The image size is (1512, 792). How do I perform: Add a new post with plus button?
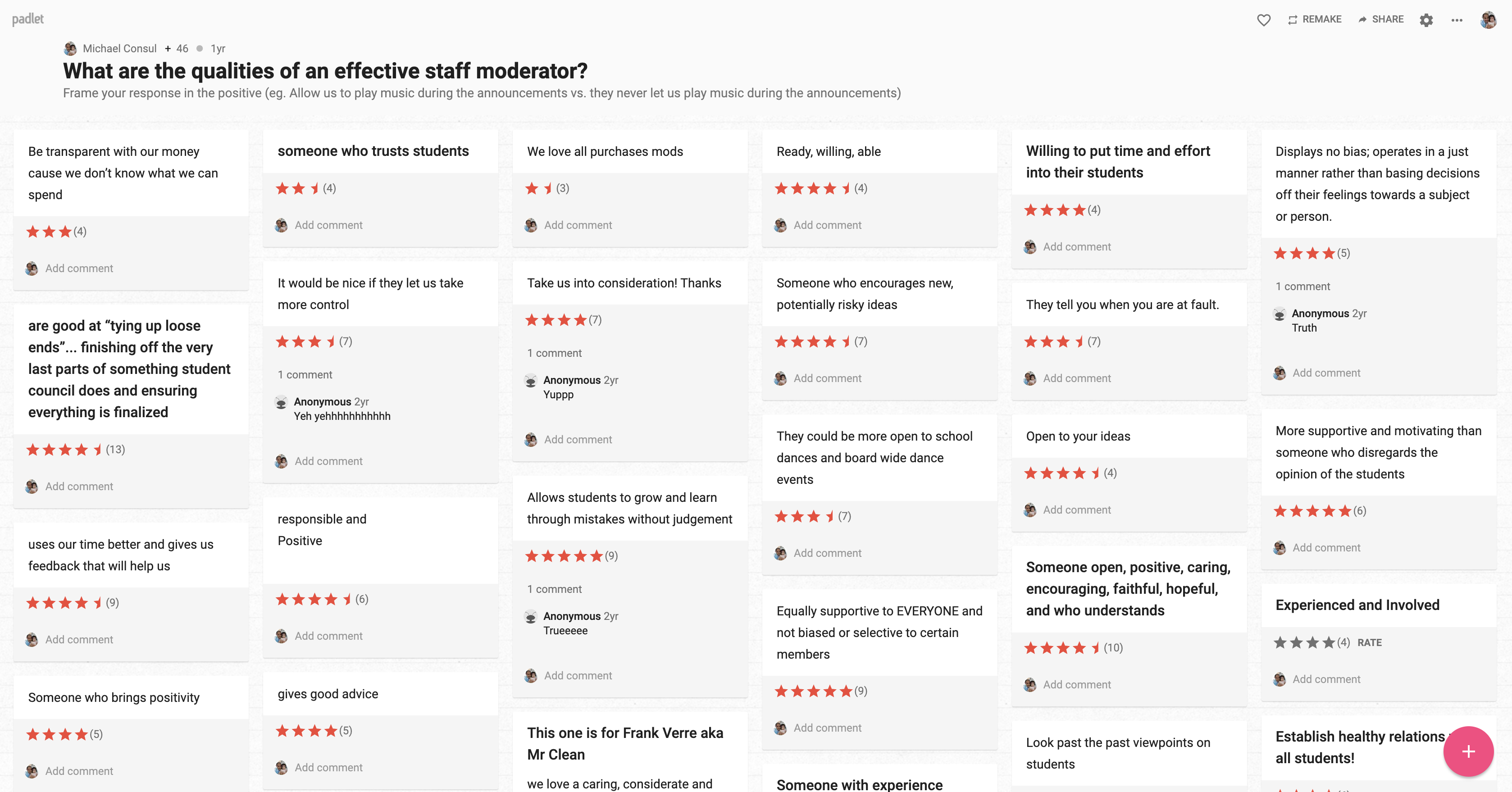click(1468, 751)
